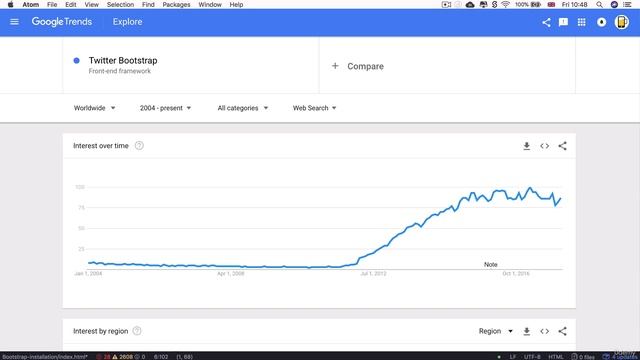Click the share icon in blue header
This screenshot has height=360, width=640.
coord(546,22)
